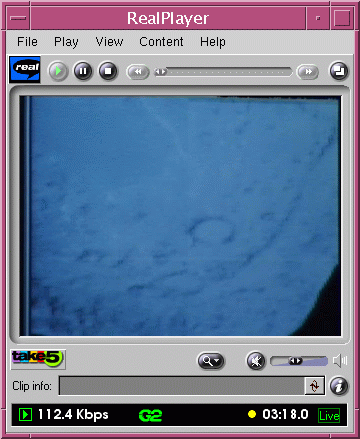
Task: Stop the current clip
Action: pos(108,71)
